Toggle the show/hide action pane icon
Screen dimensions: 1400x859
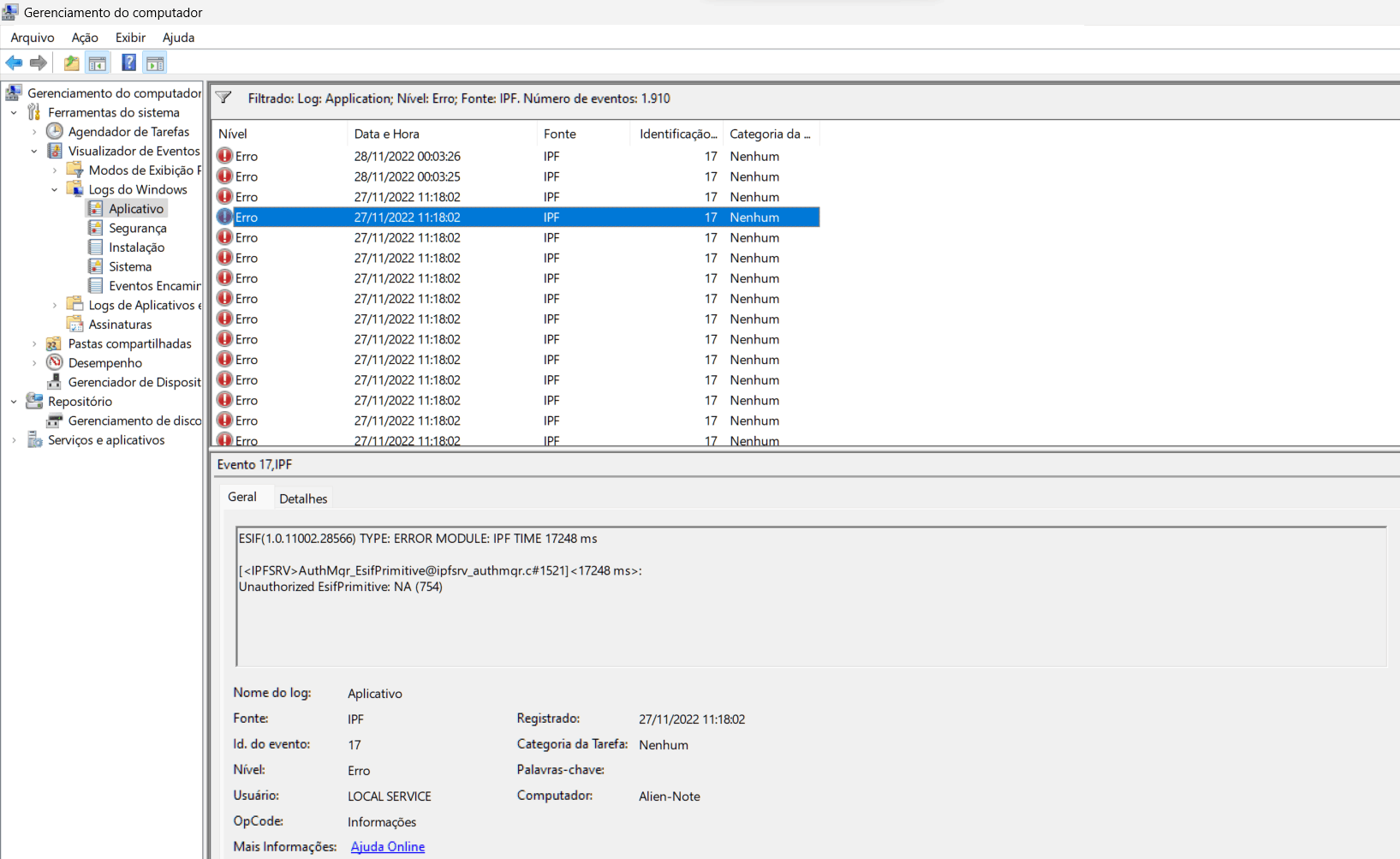(155, 63)
